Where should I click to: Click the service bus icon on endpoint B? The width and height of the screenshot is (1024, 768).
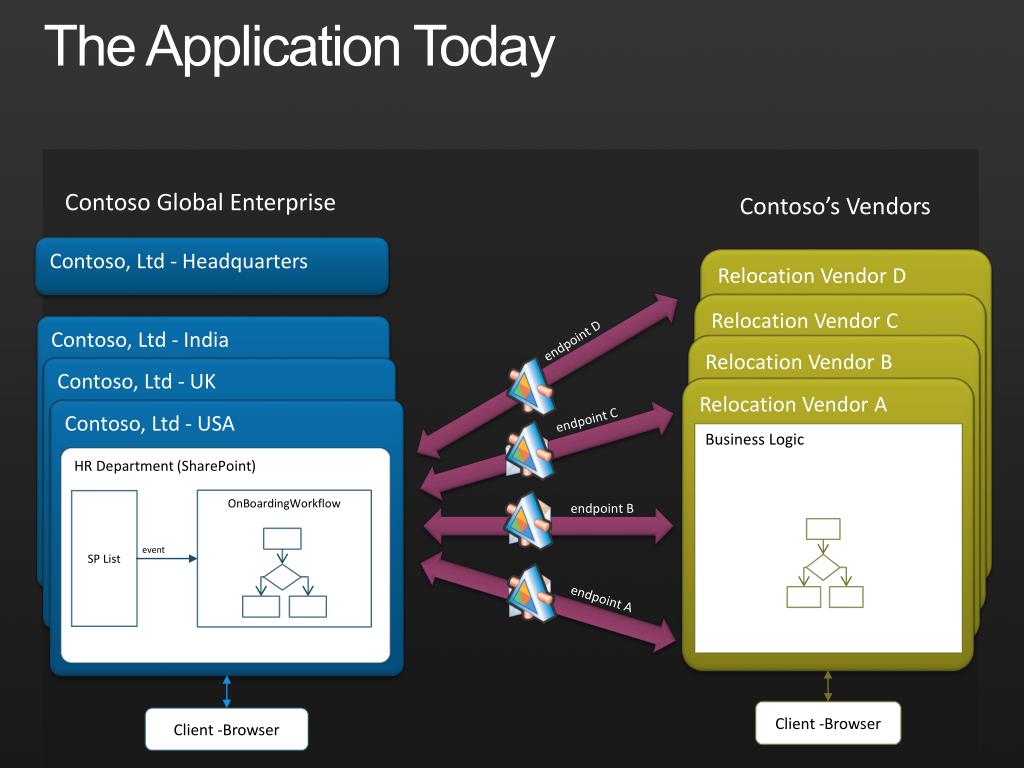[x=529, y=520]
